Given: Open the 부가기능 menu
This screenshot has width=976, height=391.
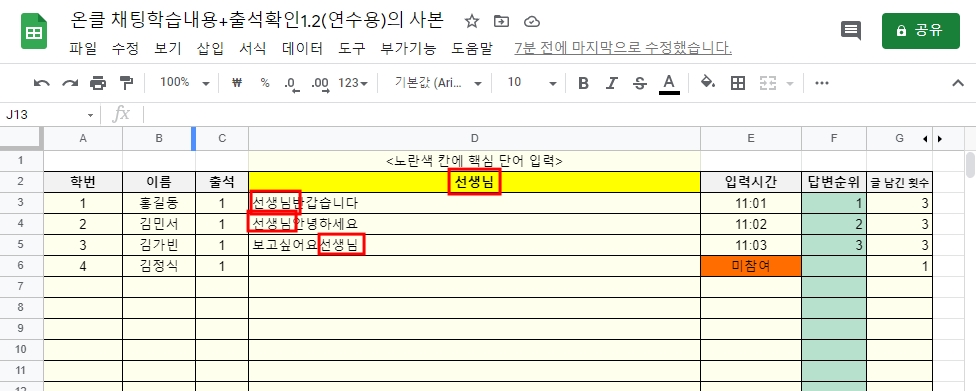Looking at the screenshot, I should pos(408,48).
